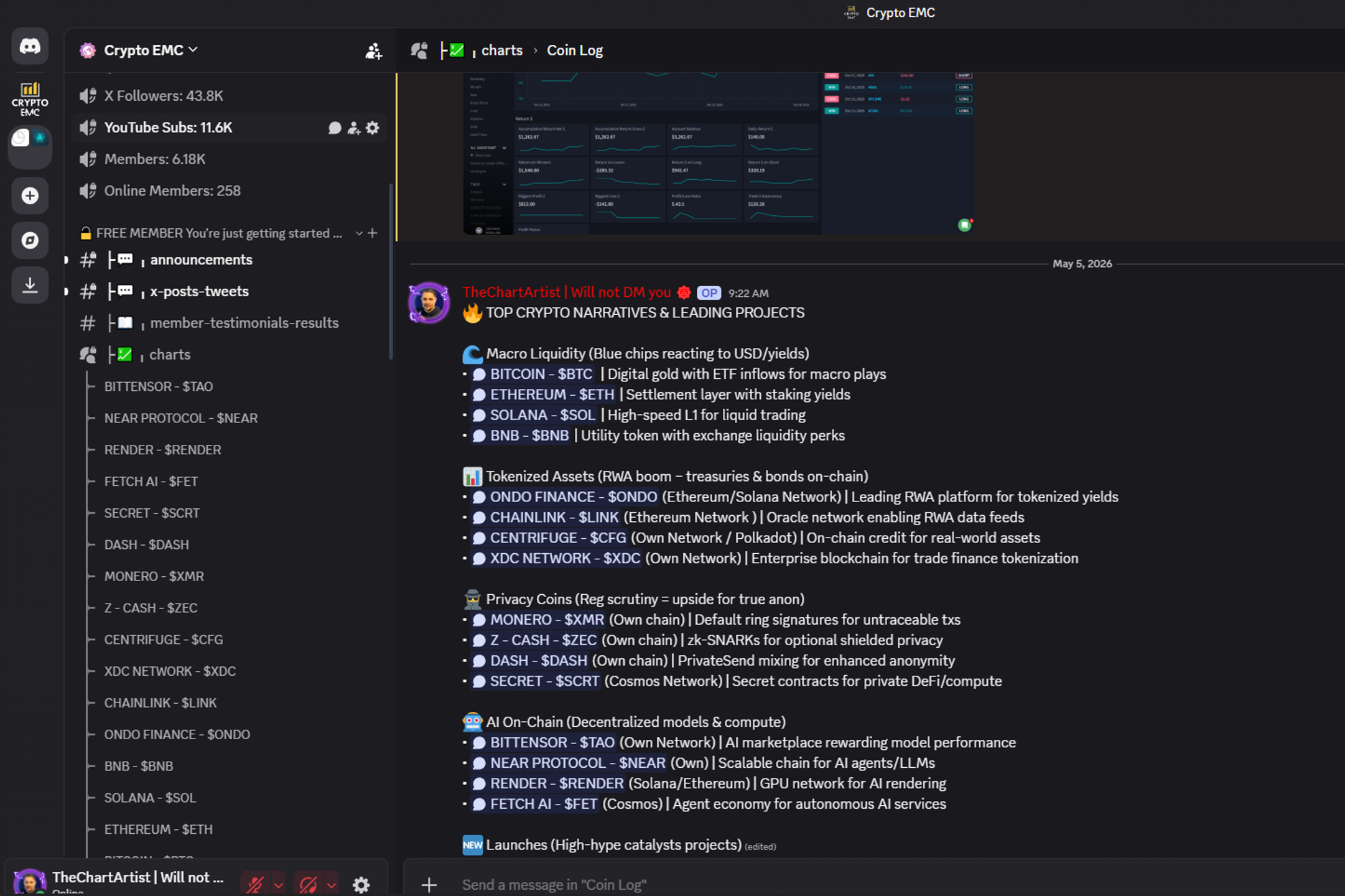Open the announcements channel
Image resolution: width=1345 pixels, height=896 pixels.
pos(229,260)
